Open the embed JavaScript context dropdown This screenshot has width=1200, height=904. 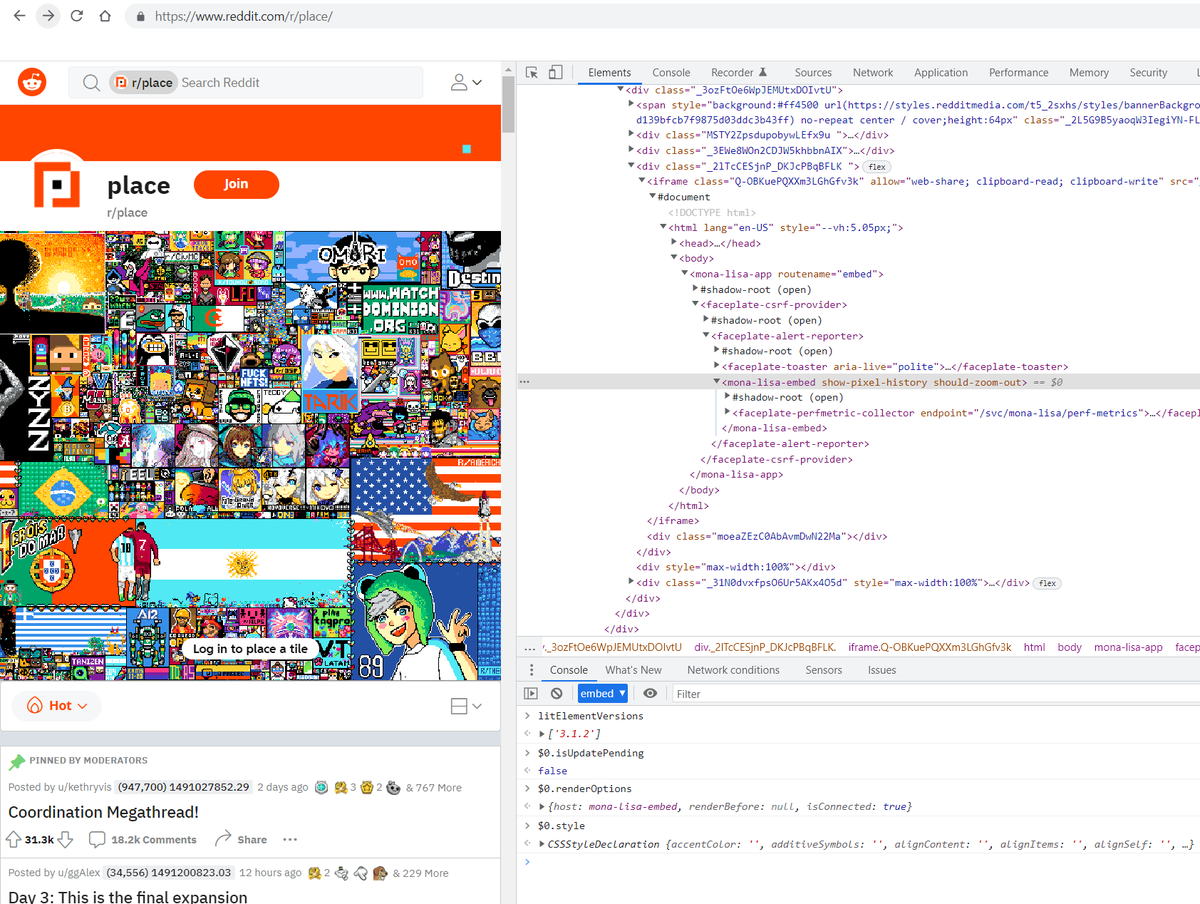602,693
